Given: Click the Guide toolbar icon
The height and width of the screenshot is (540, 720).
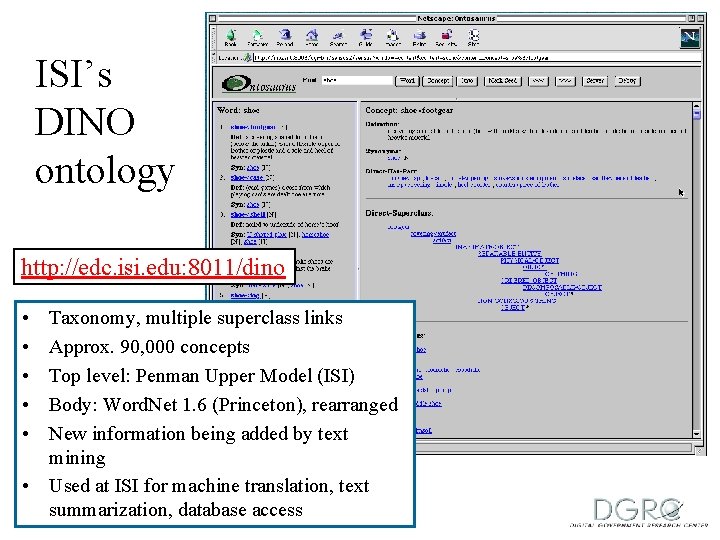Looking at the screenshot, I should 366,37.
